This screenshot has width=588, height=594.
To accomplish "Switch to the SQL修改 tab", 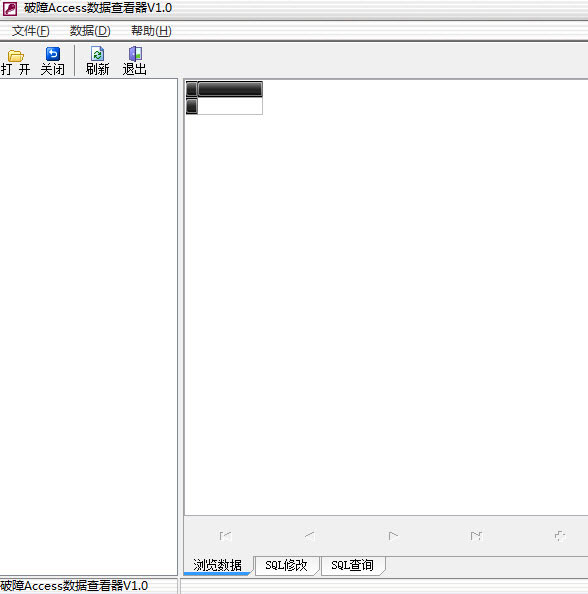I will pos(286,565).
